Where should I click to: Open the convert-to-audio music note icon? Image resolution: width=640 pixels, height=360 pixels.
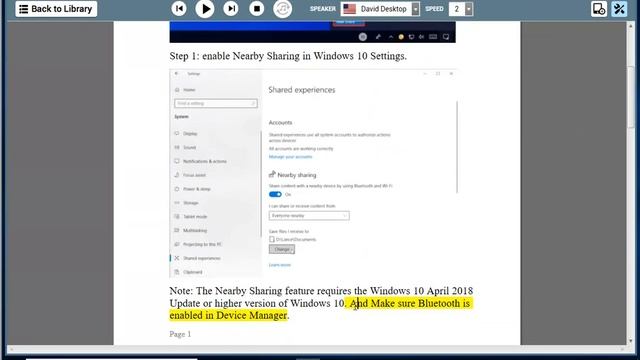coord(282,9)
